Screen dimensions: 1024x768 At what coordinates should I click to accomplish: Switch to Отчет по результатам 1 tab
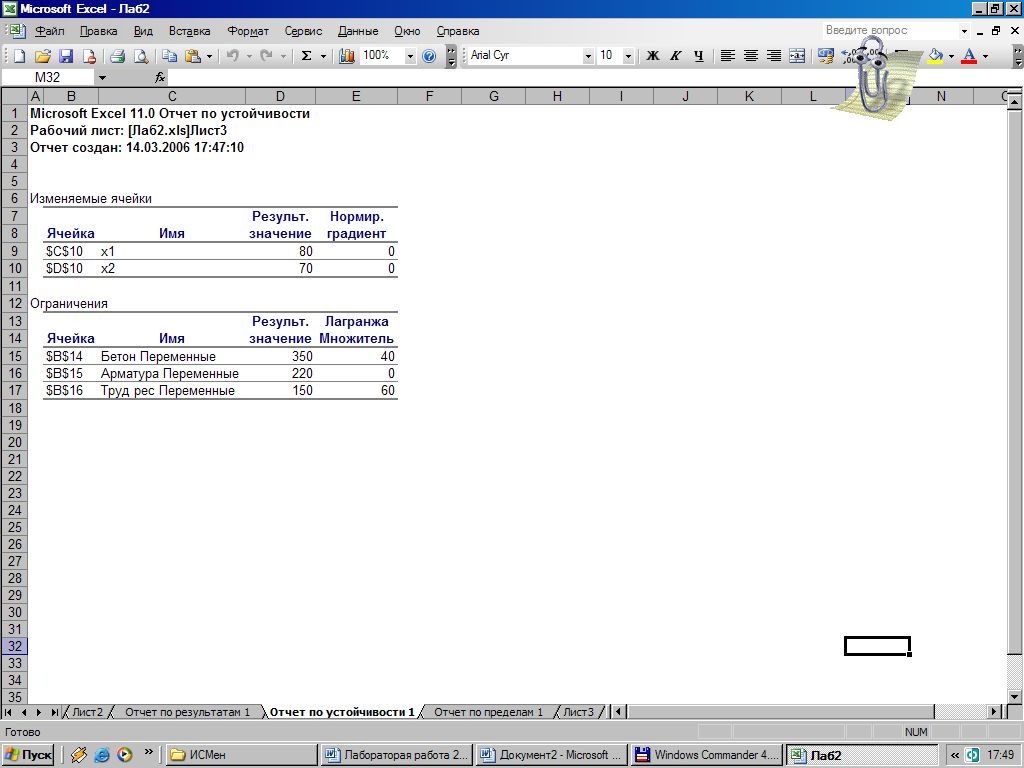(x=187, y=712)
